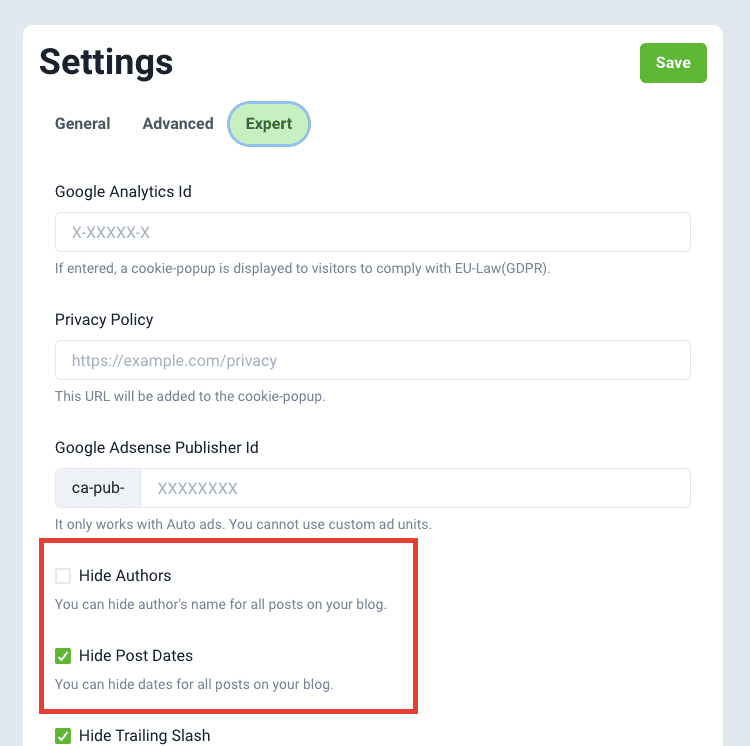Open the Advanced settings tab
Image resolution: width=750 pixels, height=746 pixels.
(178, 124)
